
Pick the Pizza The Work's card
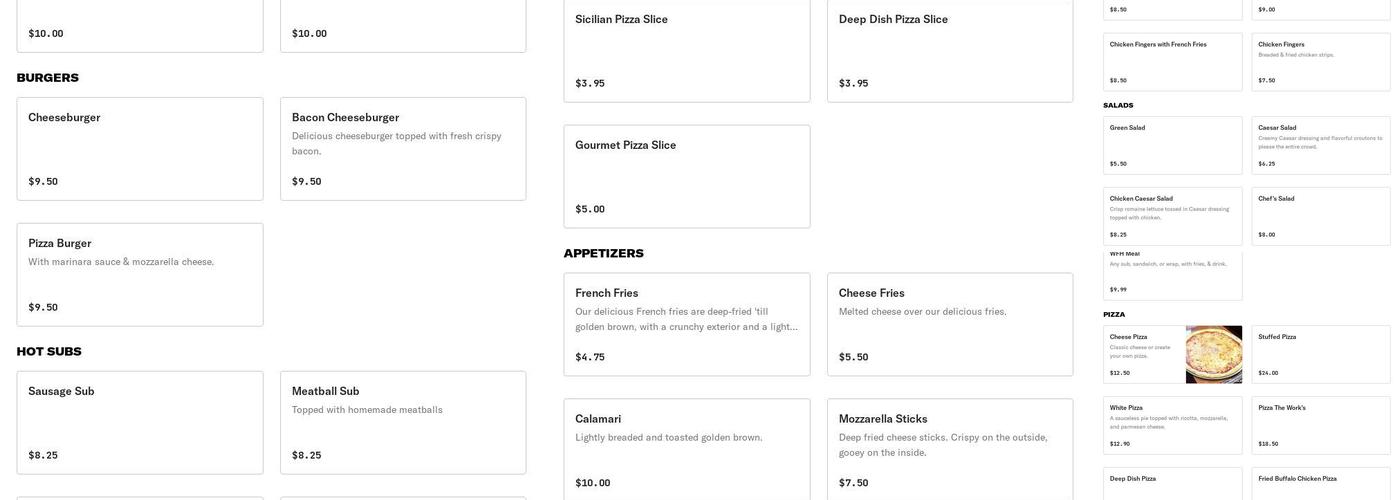pos(1320,425)
